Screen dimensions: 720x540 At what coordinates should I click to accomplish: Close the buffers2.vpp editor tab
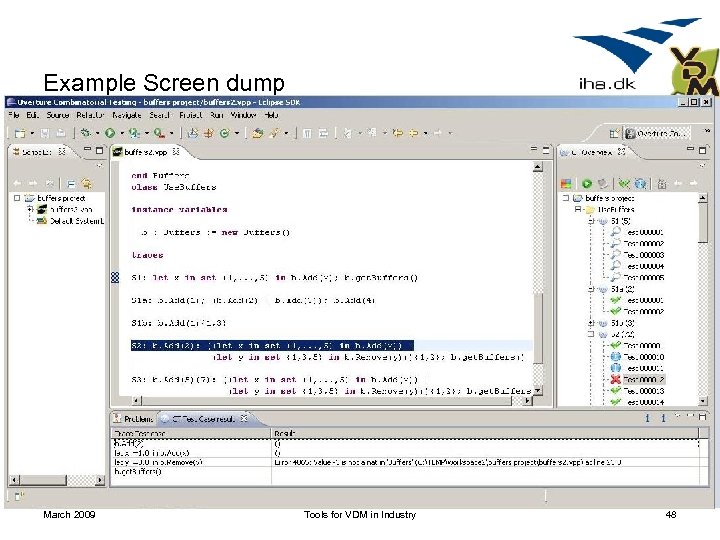(175, 152)
